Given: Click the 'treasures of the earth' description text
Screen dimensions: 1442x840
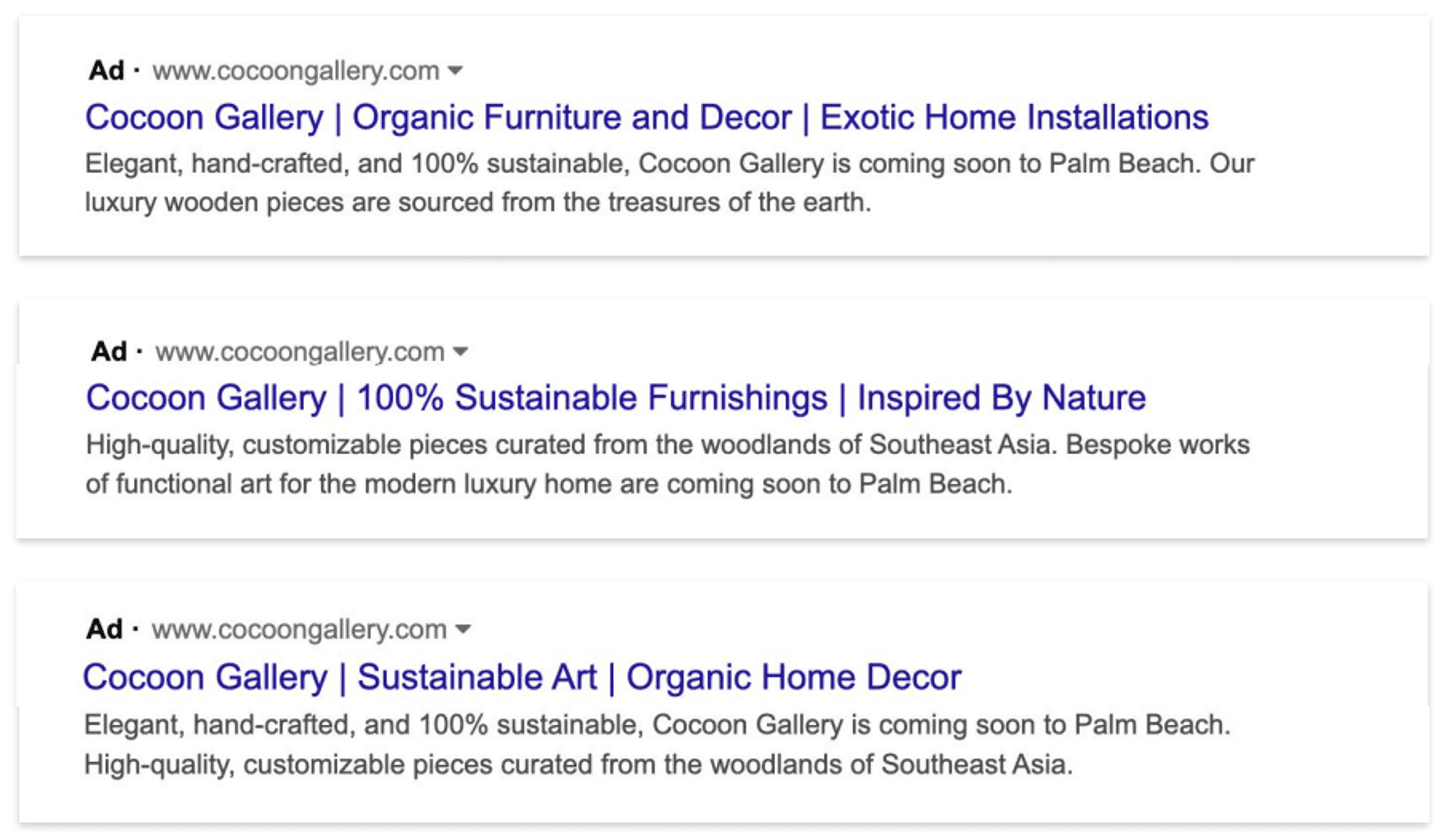Looking at the screenshot, I should [x=739, y=202].
